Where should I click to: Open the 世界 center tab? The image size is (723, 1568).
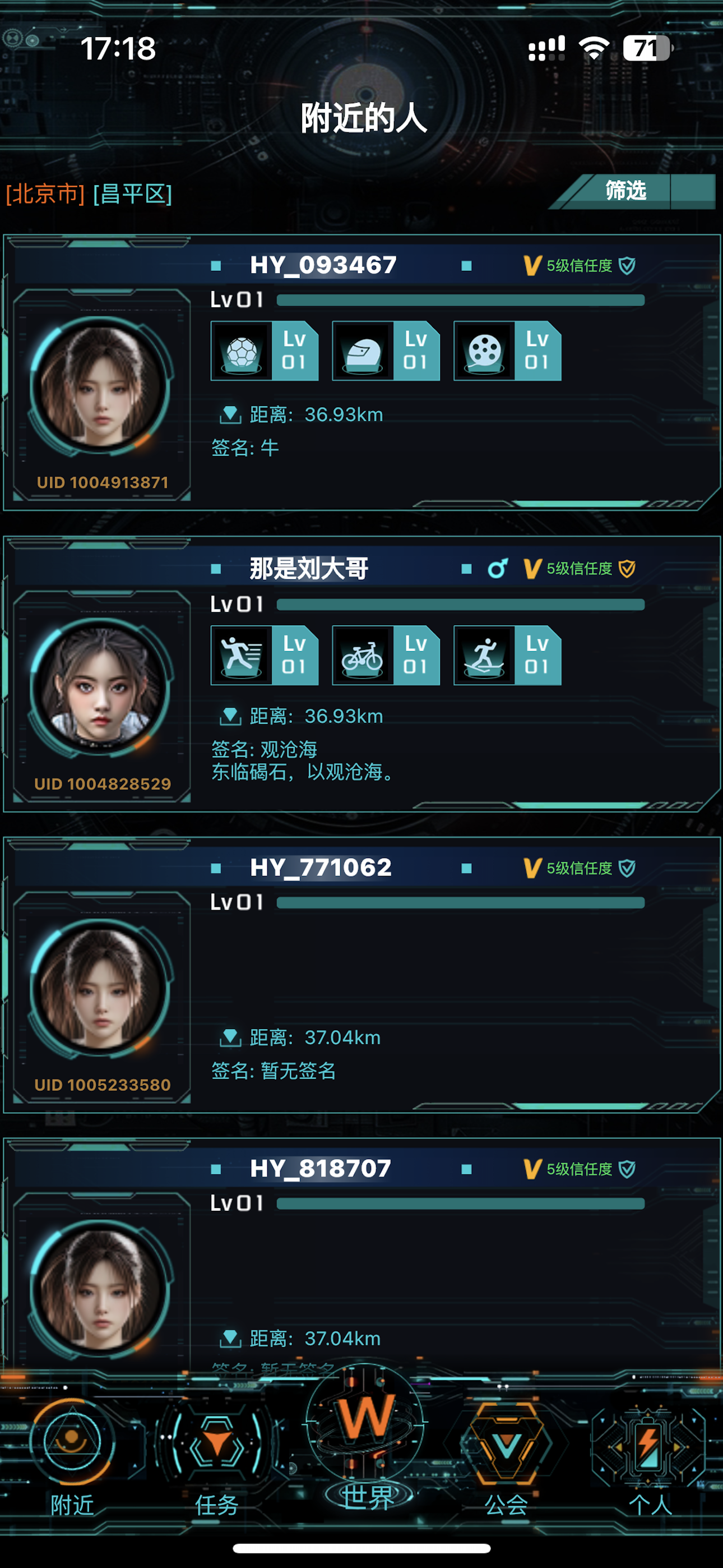pos(365,1442)
